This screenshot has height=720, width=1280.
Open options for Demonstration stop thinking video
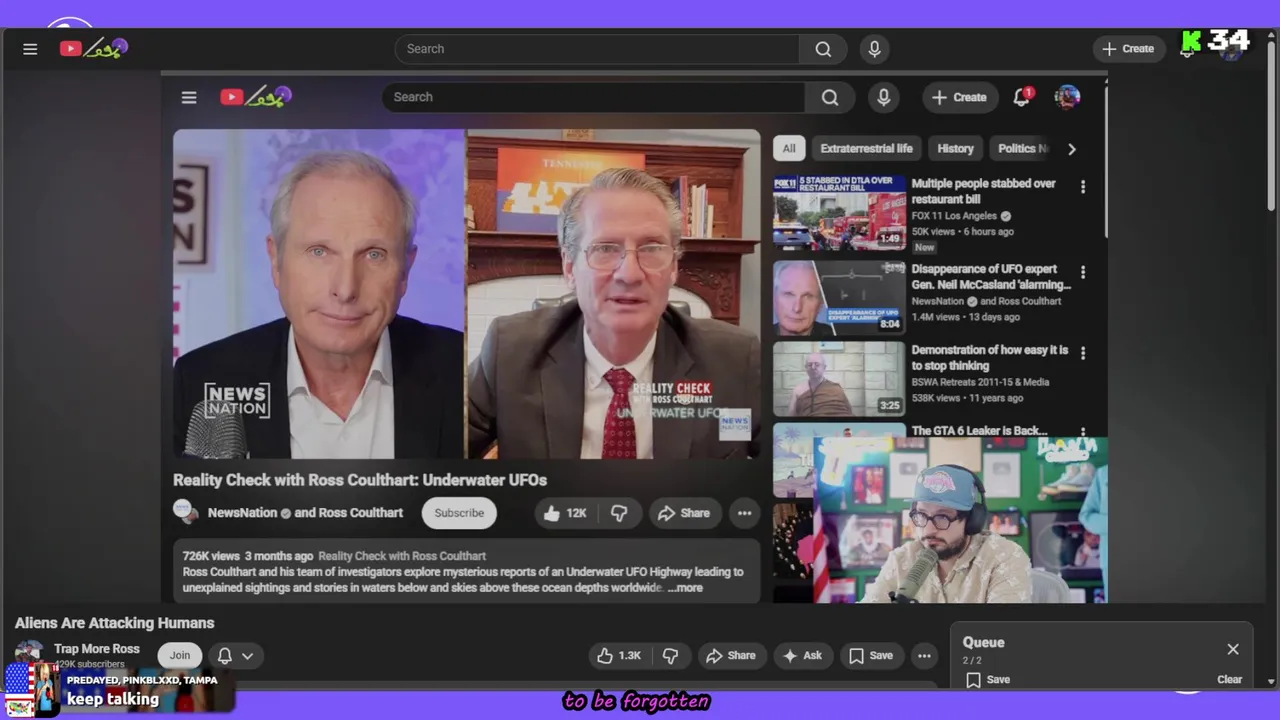(x=1082, y=353)
